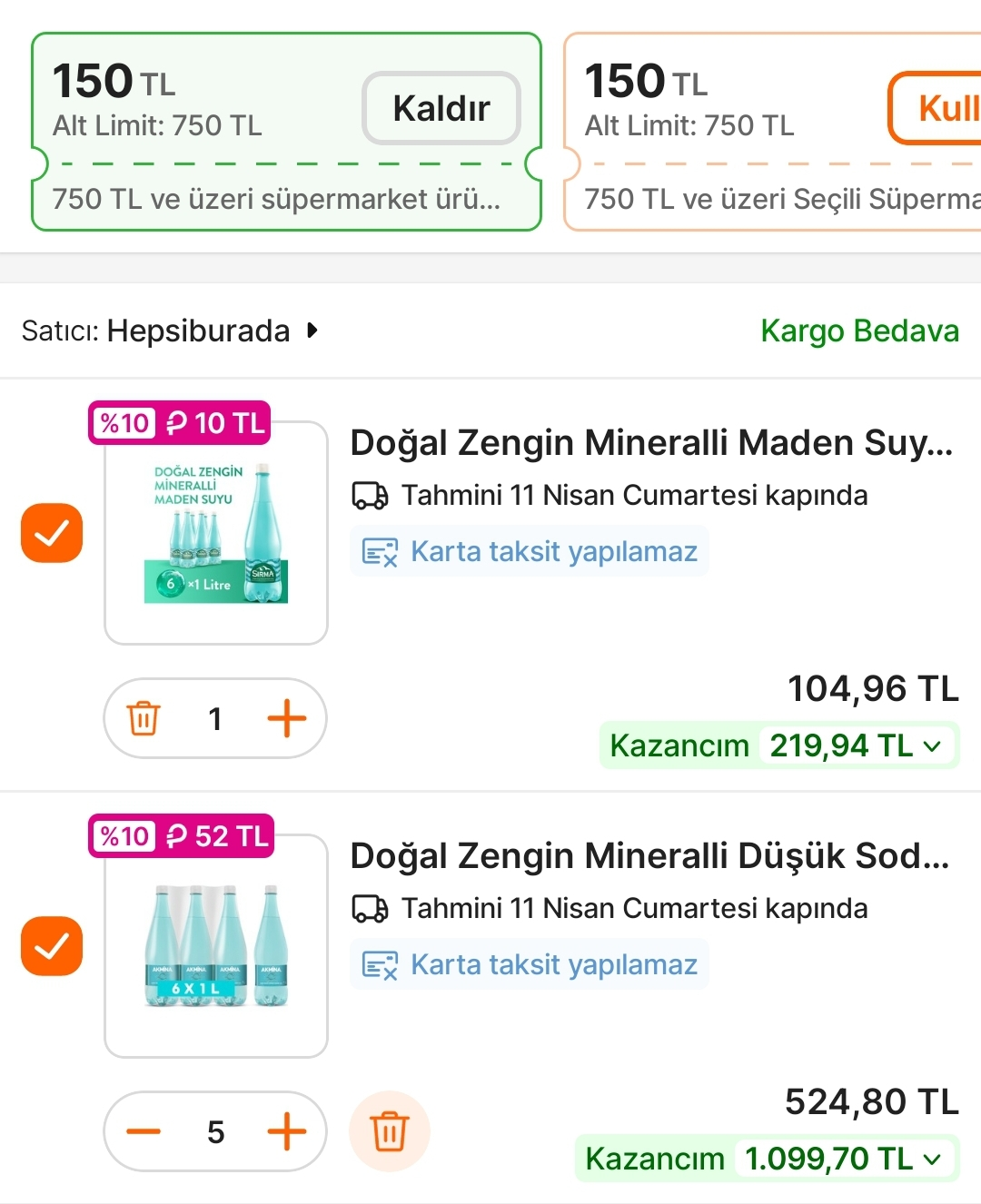Delete the Maden Suyu item with trash icon

tap(144, 718)
